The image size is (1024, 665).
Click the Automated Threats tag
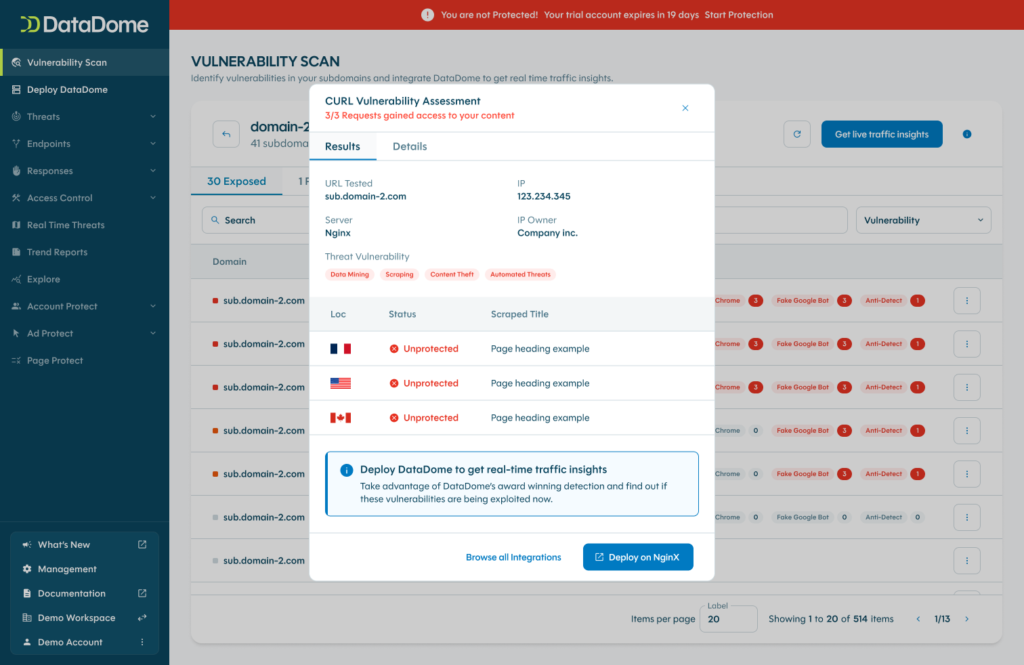tap(520, 274)
